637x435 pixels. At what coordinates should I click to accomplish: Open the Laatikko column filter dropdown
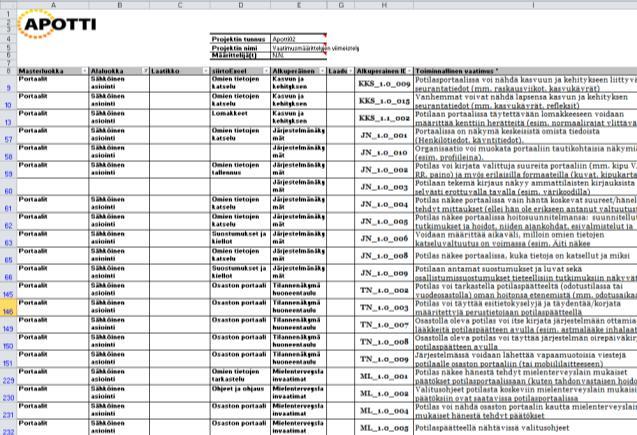coord(206,71)
